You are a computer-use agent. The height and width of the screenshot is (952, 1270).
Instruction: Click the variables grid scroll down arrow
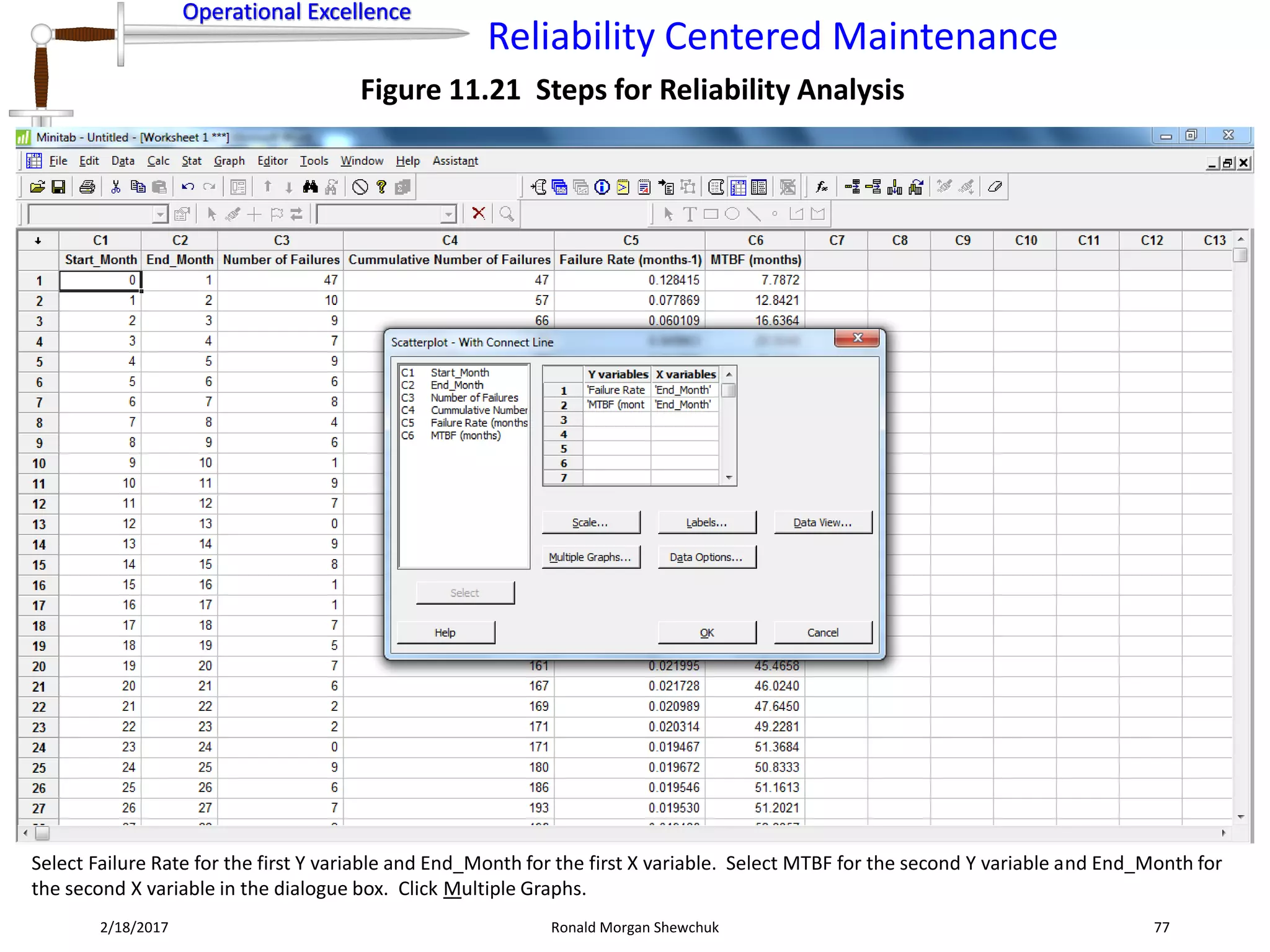pyautogui.click(x=729, y=478)
